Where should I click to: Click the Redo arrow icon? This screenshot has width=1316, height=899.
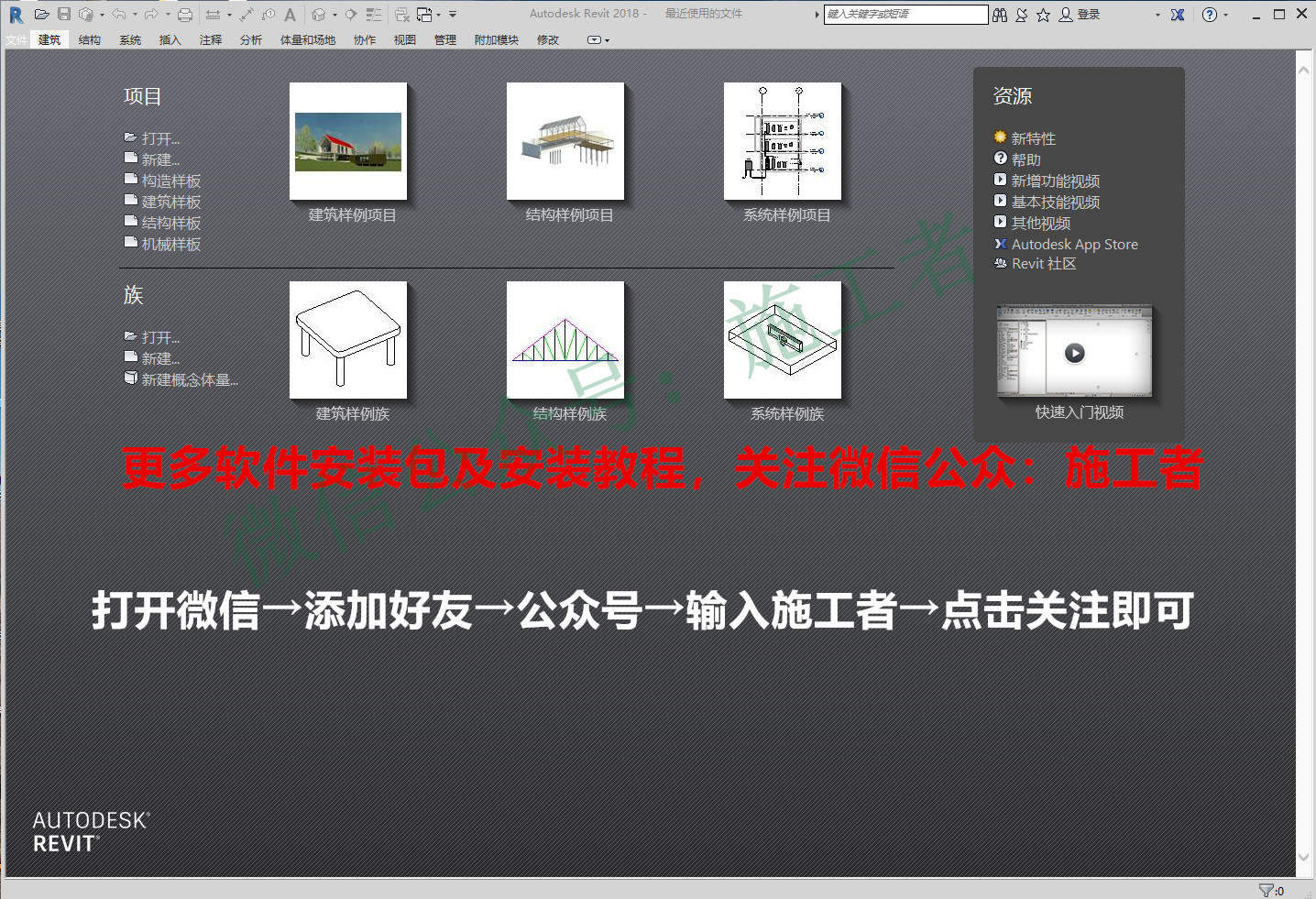click(x=152, y=15)
